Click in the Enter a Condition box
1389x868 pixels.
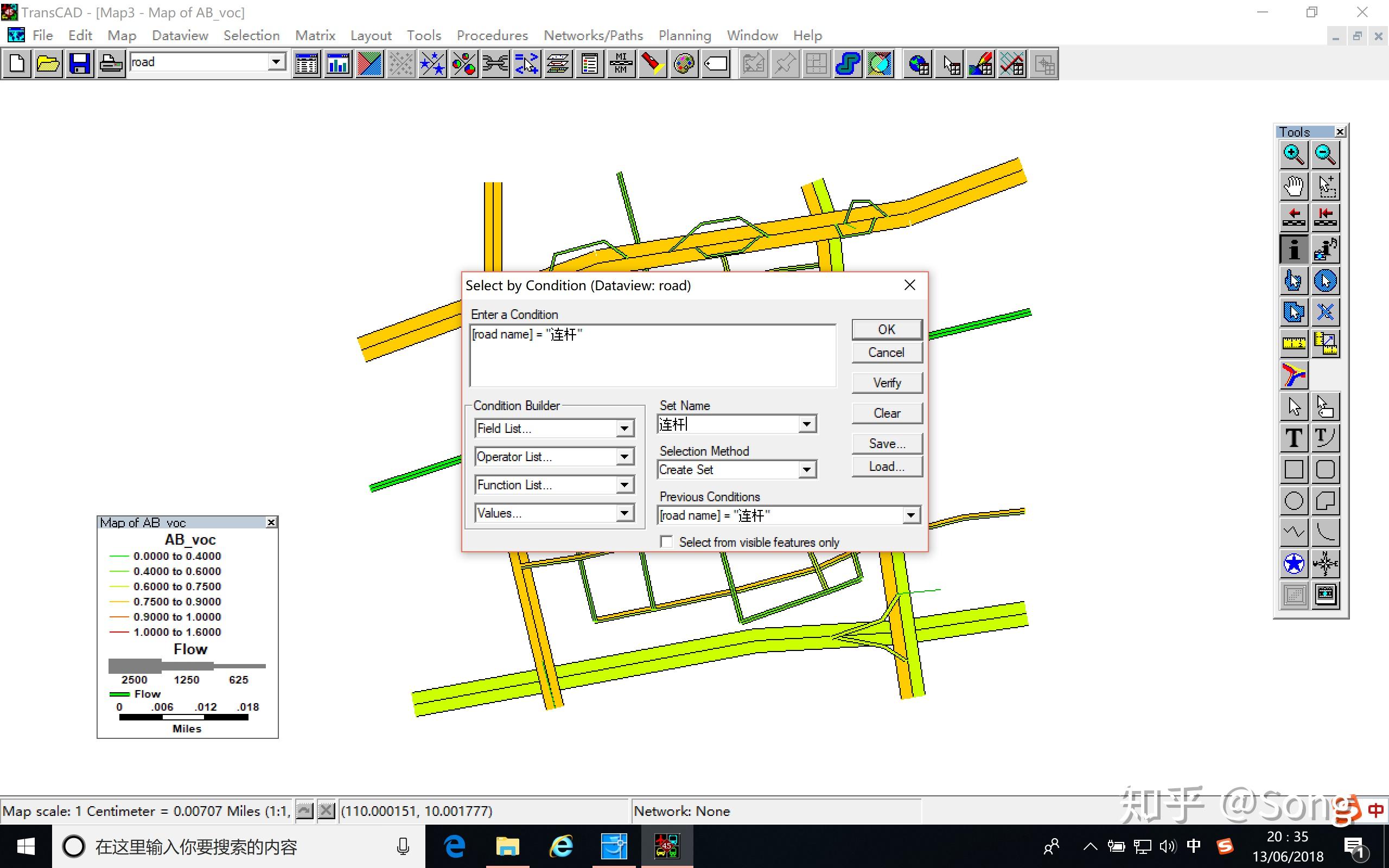point(652,356)
